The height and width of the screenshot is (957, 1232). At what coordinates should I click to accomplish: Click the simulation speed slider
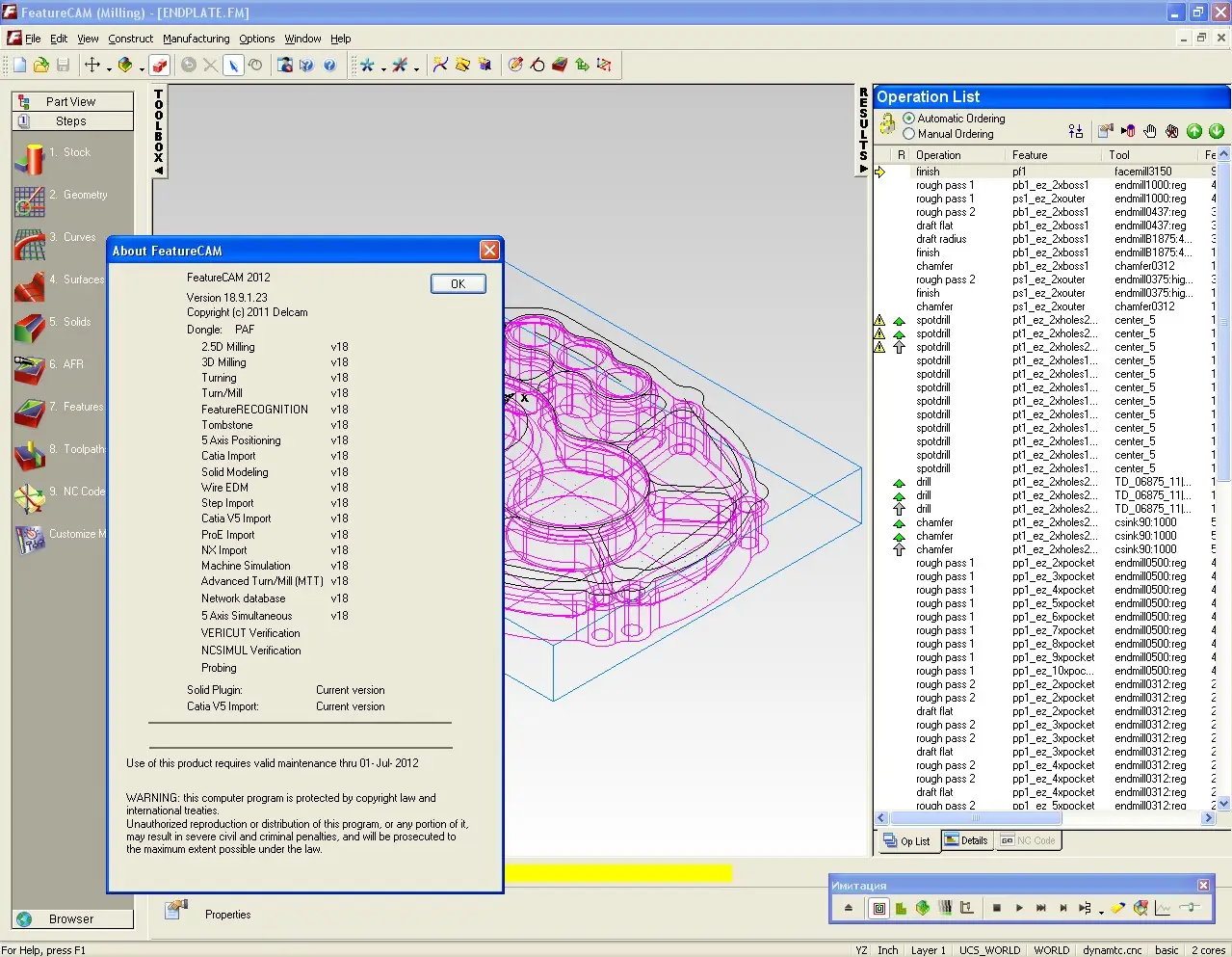pos(1192,907)
